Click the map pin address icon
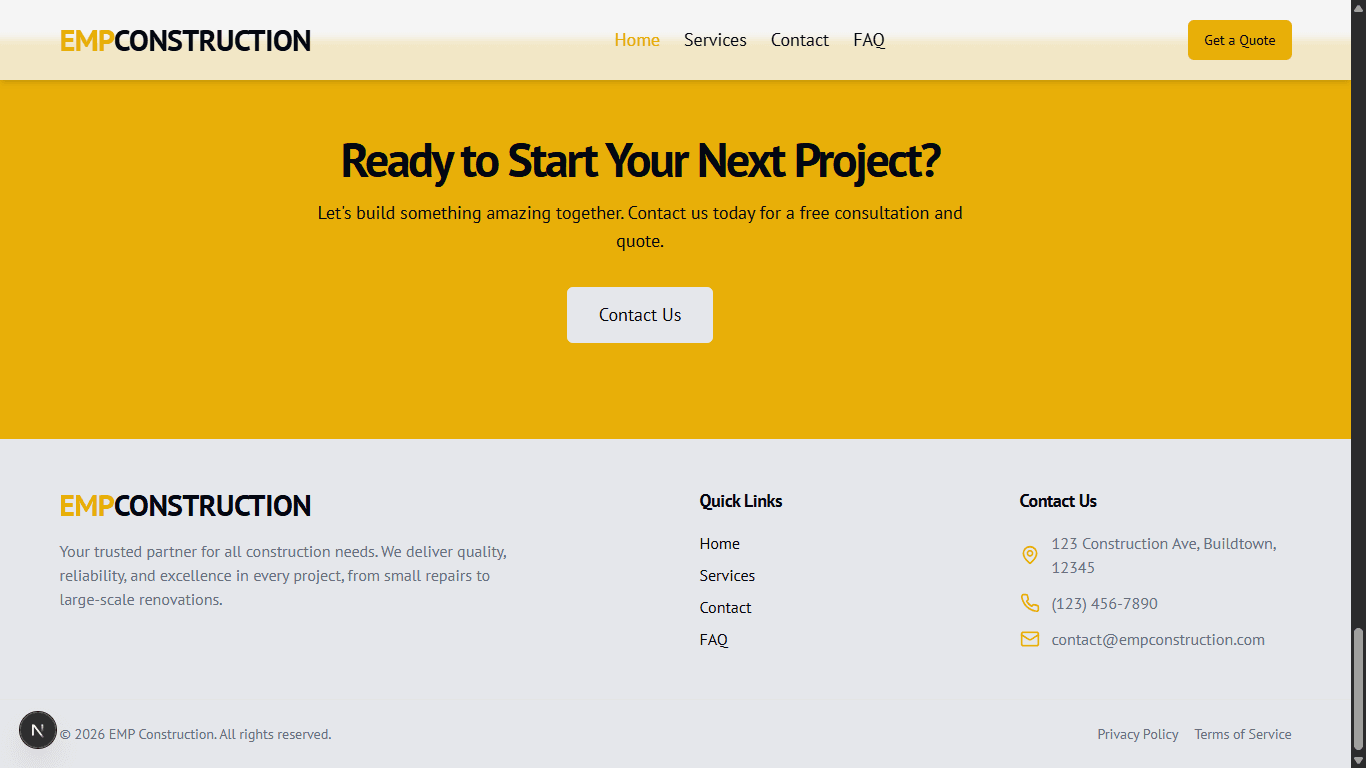The height and width of the screenshot is (768, 1366). [1029, 555]
